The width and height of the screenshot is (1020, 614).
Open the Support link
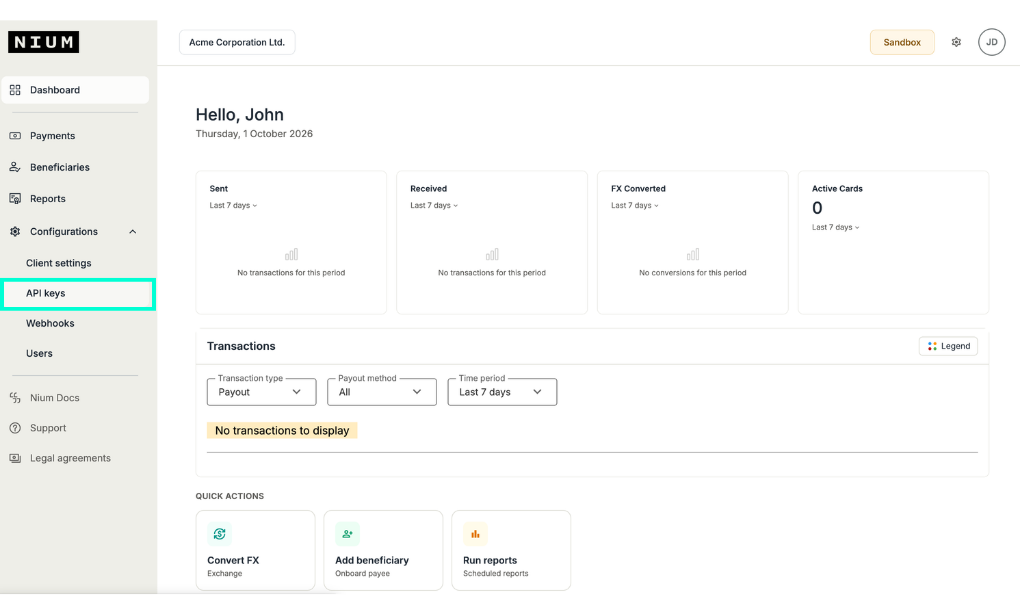click(x=48, y=428)
